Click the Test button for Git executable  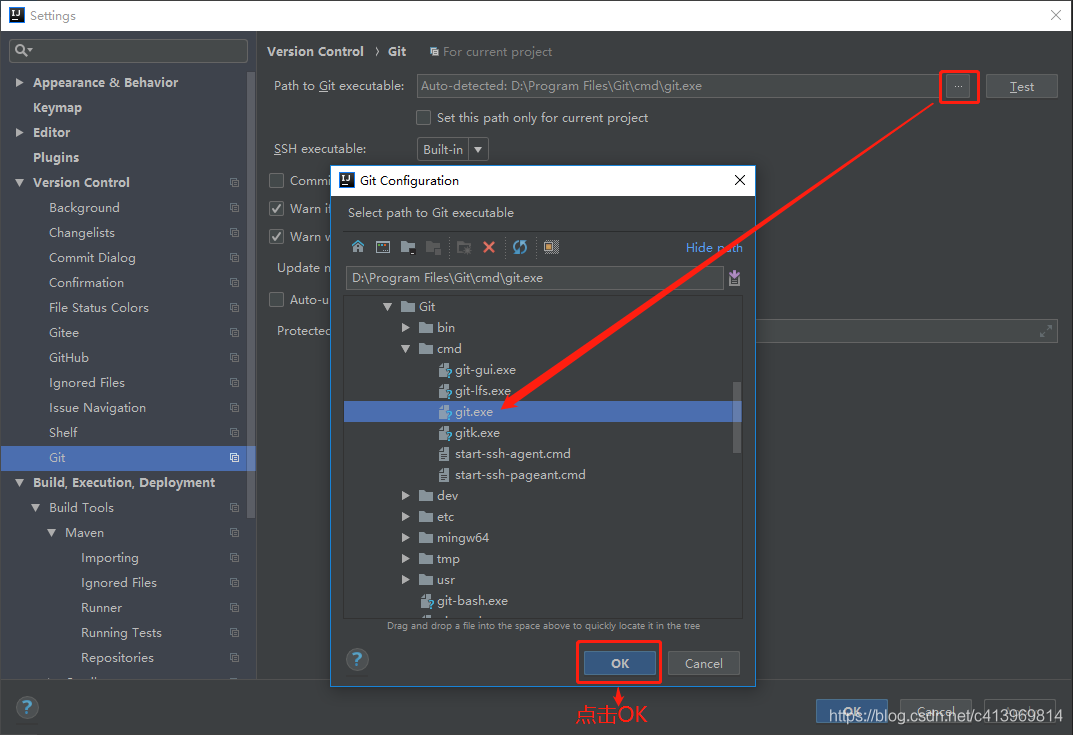point(1022,86)
